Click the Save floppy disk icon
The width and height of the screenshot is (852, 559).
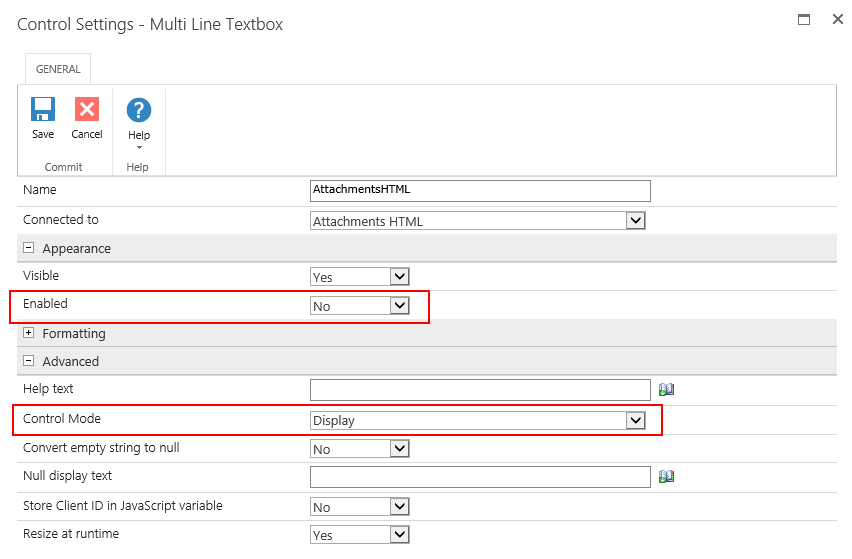click(43, 109)
